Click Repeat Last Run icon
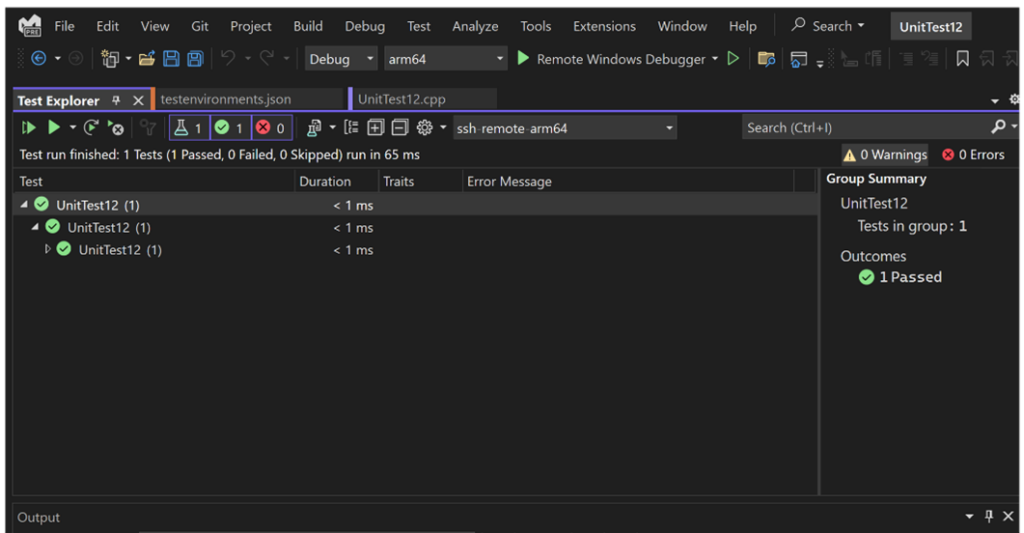Screen dimensions: 1024x533 pos(91,128)
